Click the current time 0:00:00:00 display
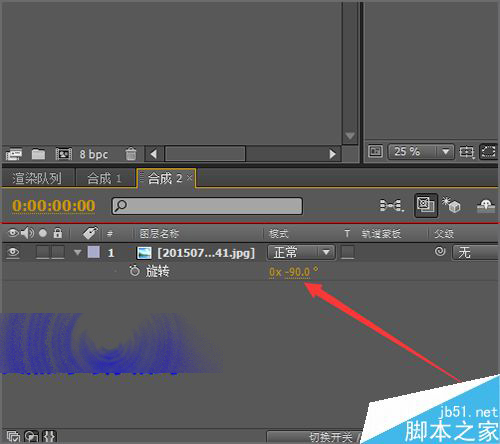The height and width of the screenshot is (444, 500). [x=54, y=206]
